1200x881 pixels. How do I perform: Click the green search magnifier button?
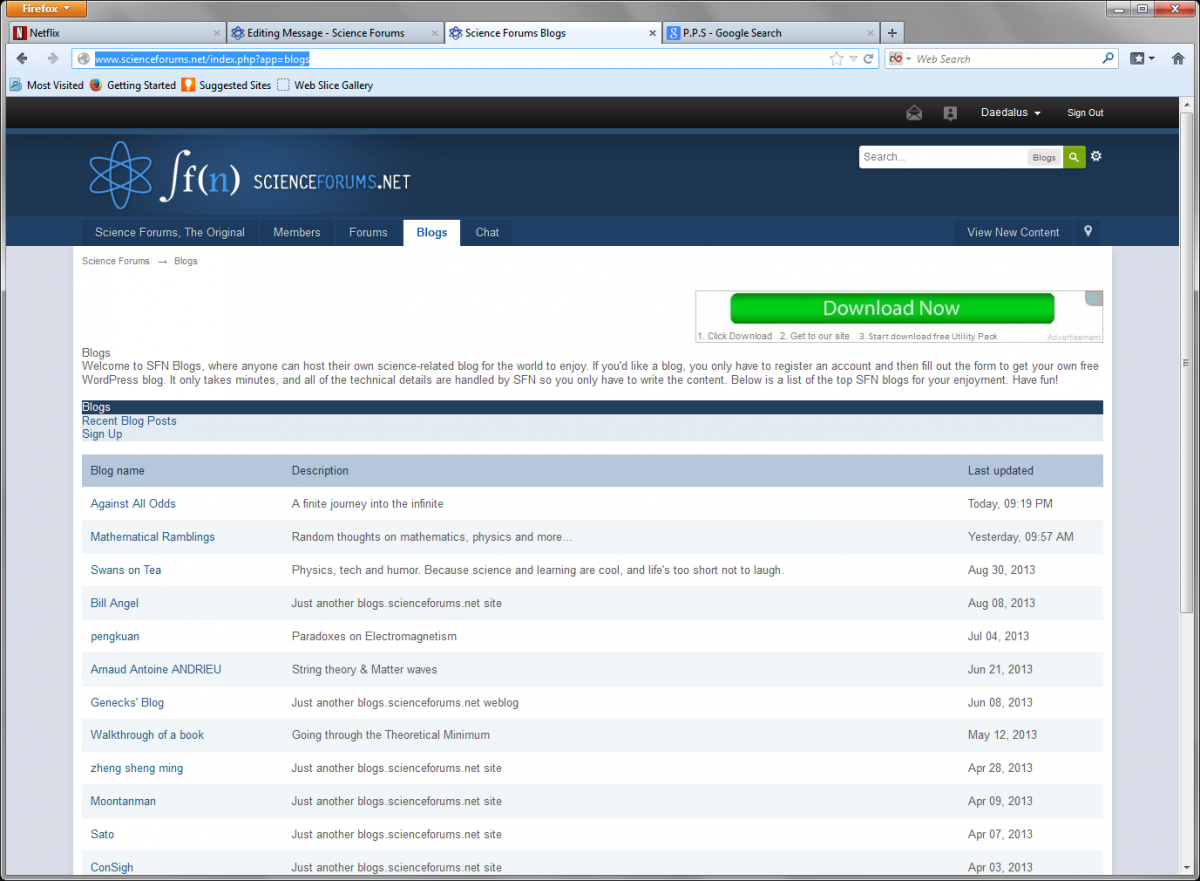tap(1073, 157)
